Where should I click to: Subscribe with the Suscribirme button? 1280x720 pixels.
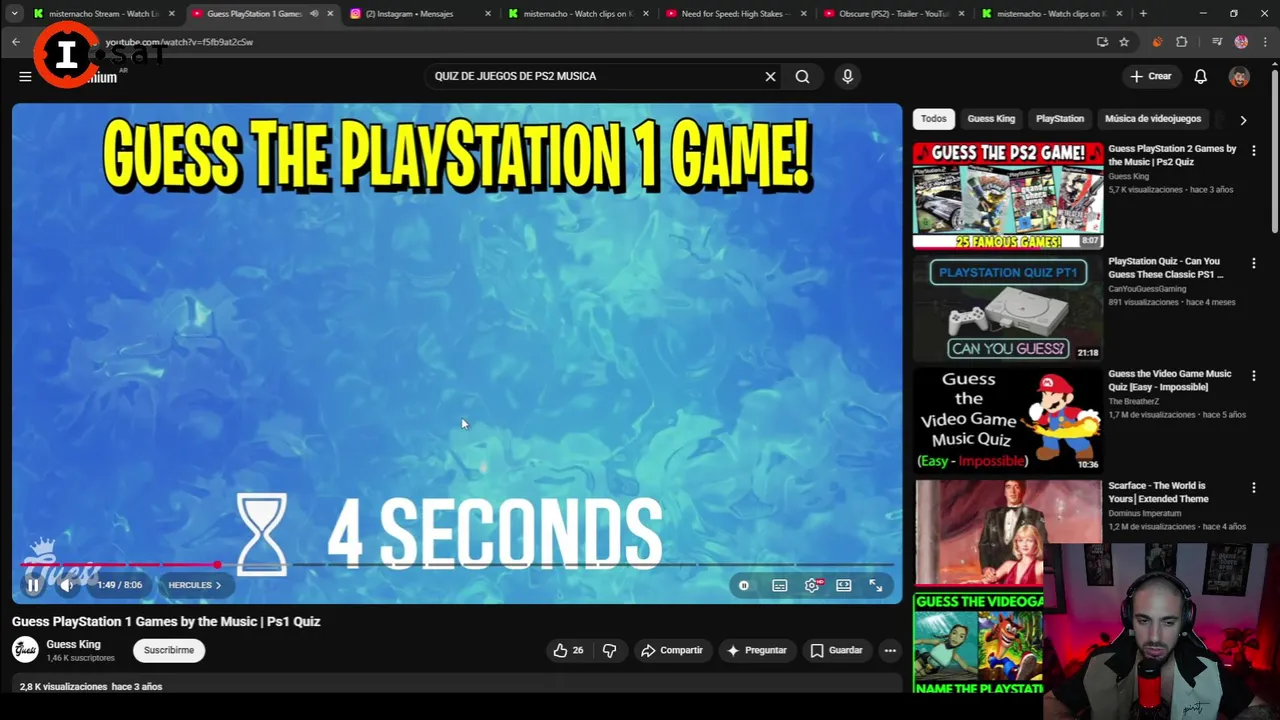(x=169, y=651)
